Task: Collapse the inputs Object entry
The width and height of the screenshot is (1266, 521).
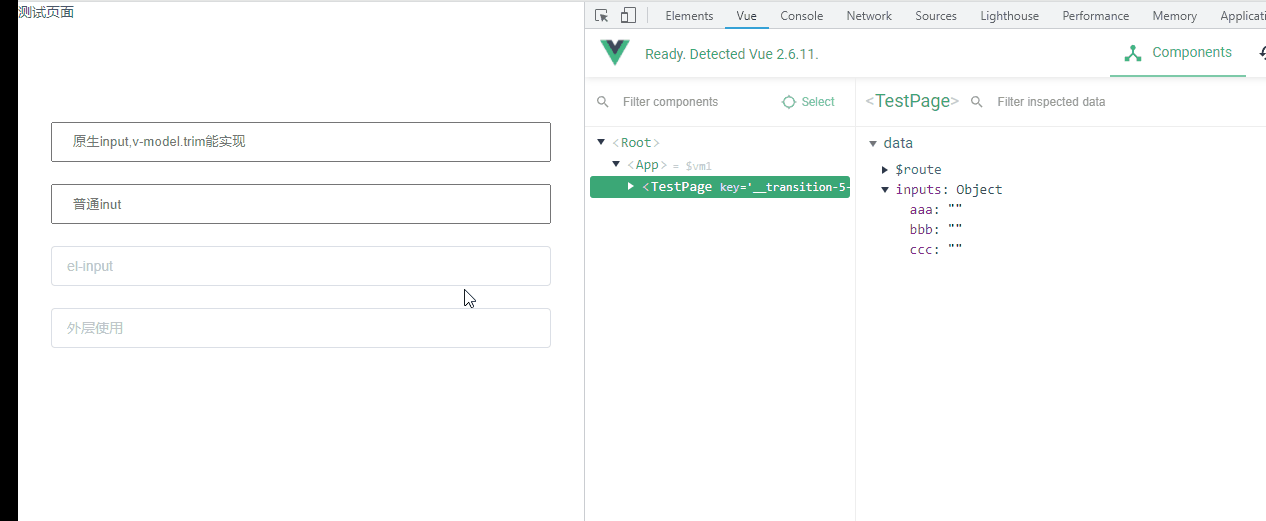Action: click(x=885, y=190)
